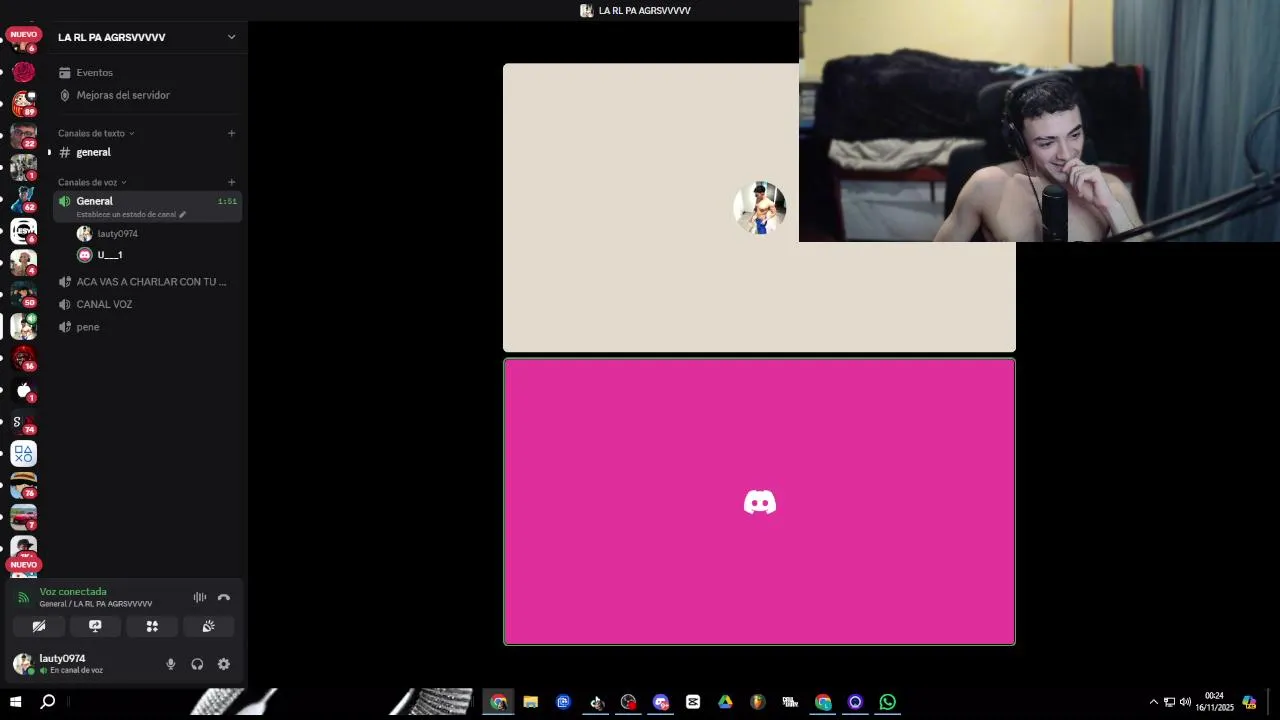Open user settings gear

coord(224,664)
